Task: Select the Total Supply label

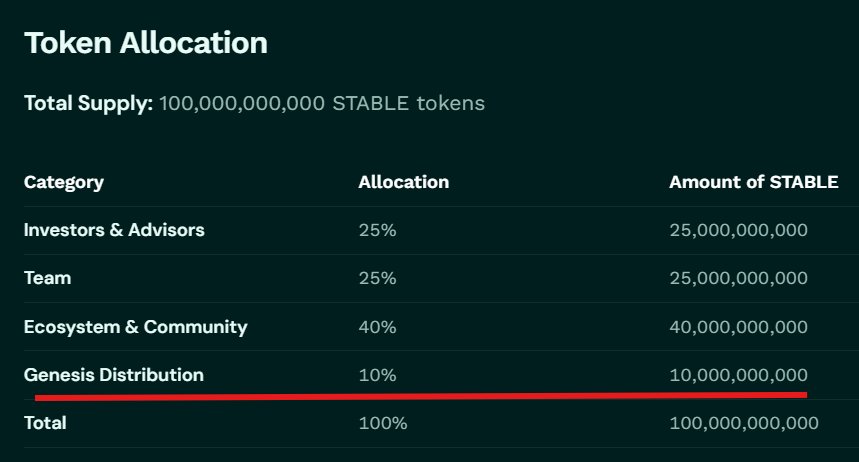Action: [88, 103]
